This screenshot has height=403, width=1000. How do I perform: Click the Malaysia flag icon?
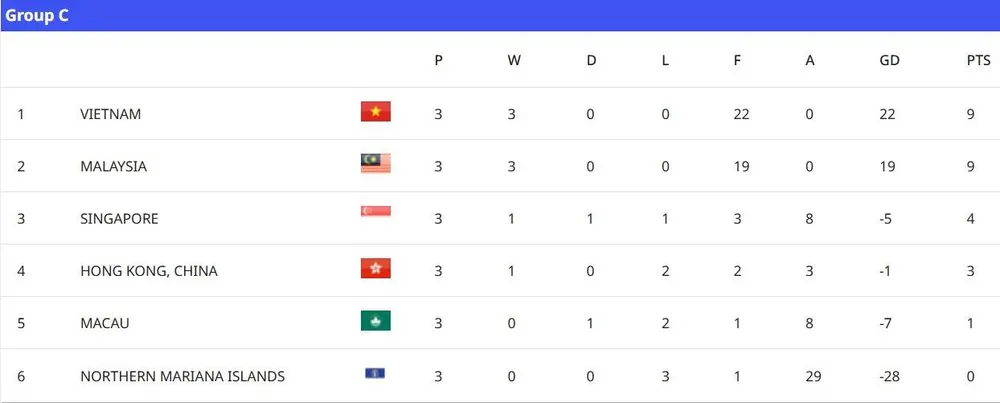pyautogui.click(x=376, y=164)
